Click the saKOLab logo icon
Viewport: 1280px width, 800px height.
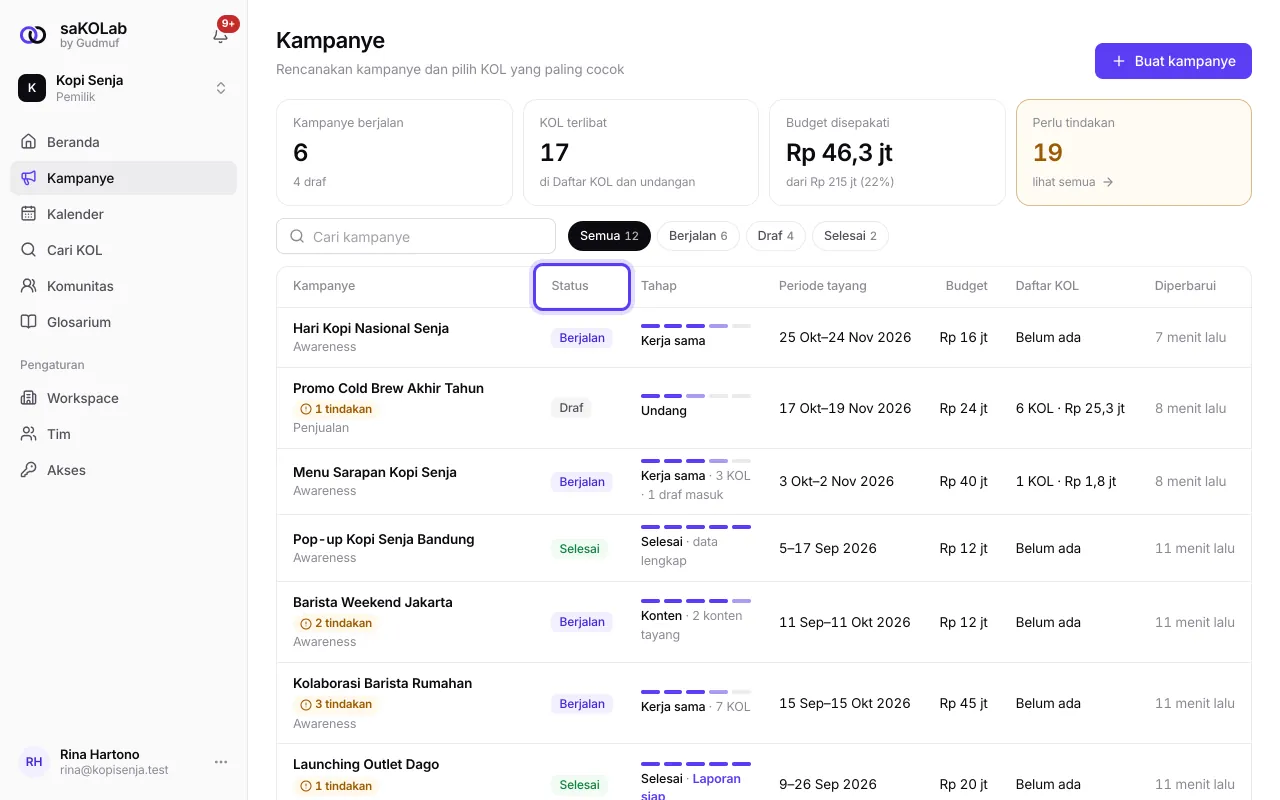point(33,35)
